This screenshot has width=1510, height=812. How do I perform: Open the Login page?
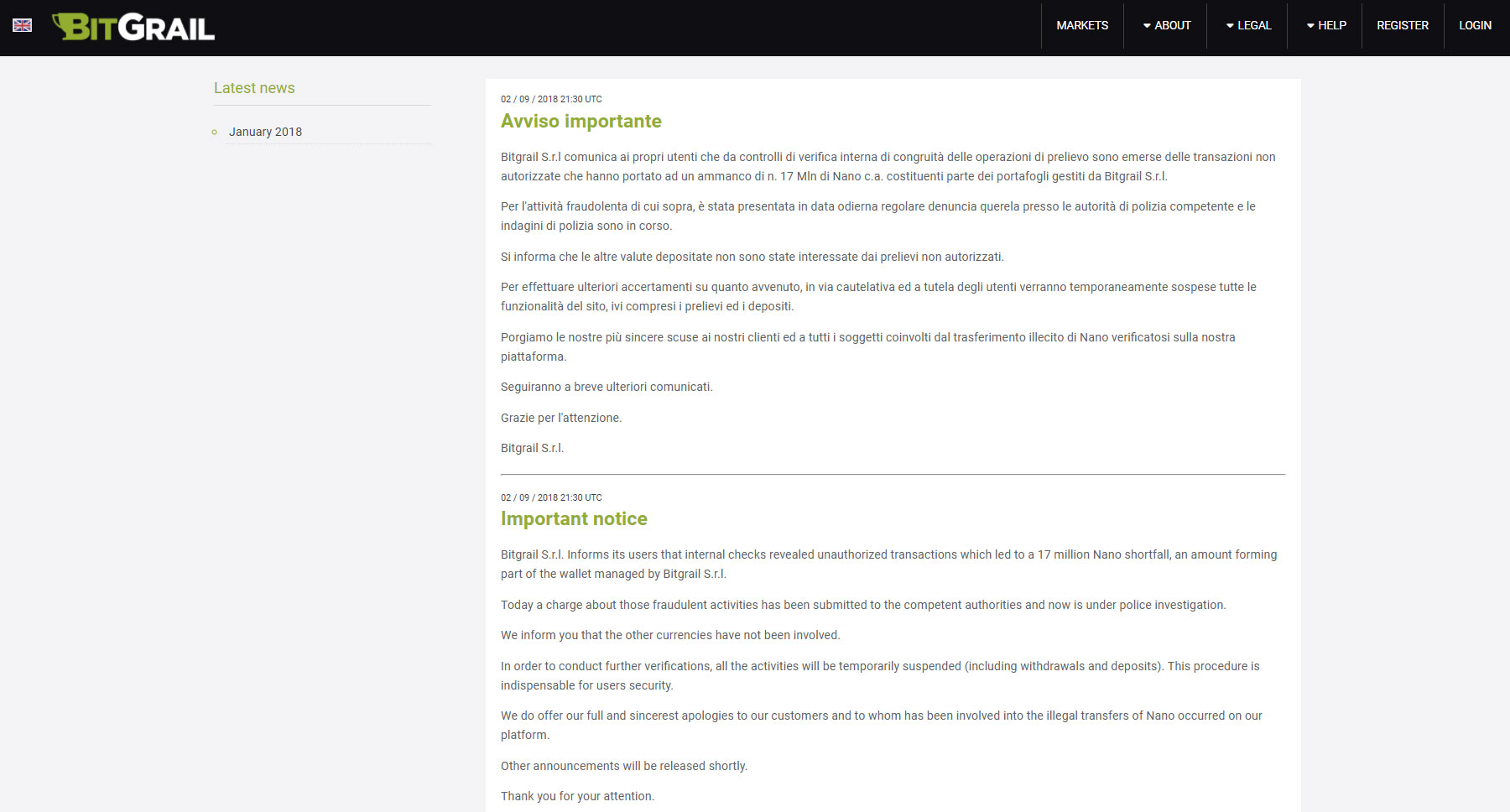click(x=1475, y=25)
